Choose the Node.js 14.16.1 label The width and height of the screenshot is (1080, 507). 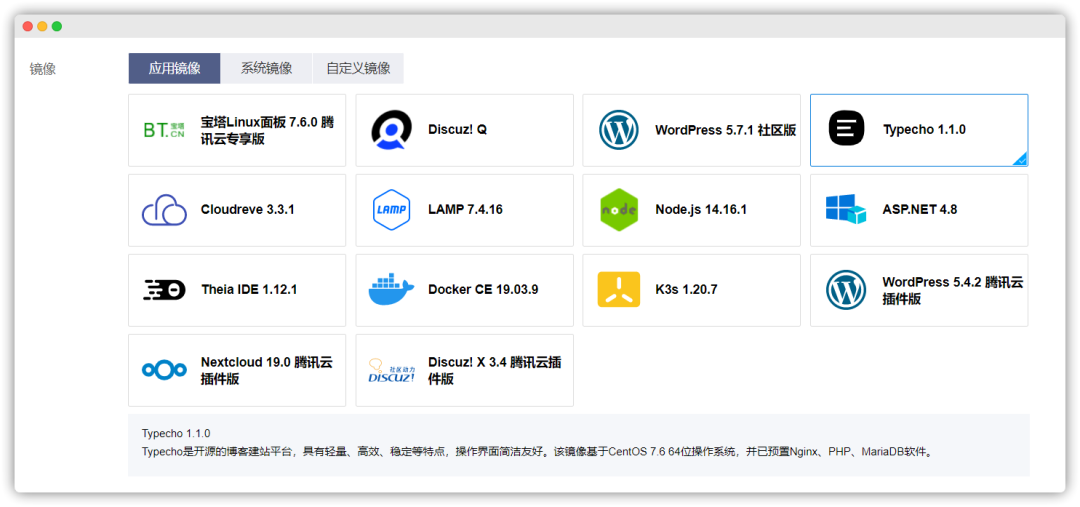(701, 209)
